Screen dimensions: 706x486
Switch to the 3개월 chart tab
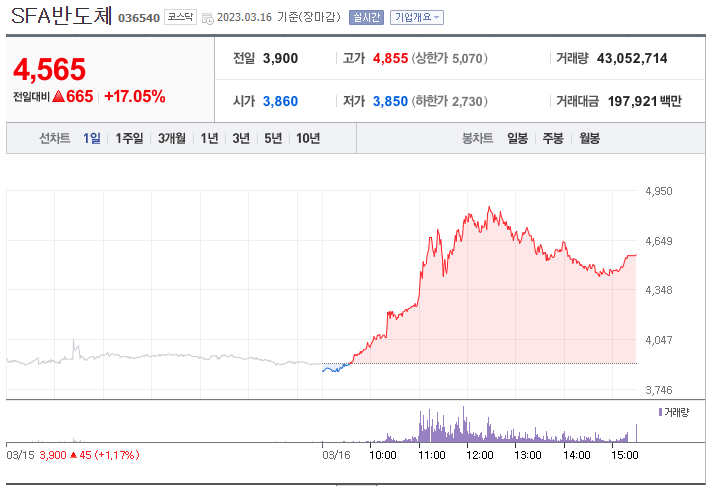pyautogui.click(x=172, y=138)
